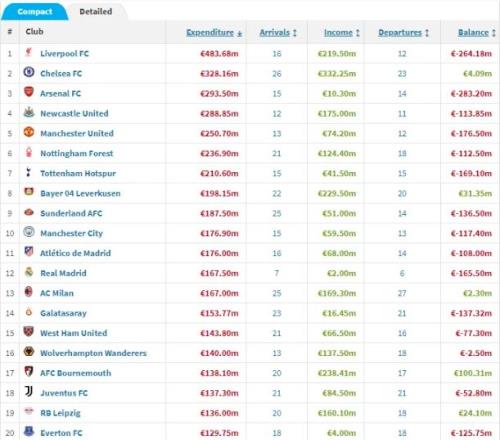Click the Tottenham Hotspur crest icon
500x440 pixels.
29,172
